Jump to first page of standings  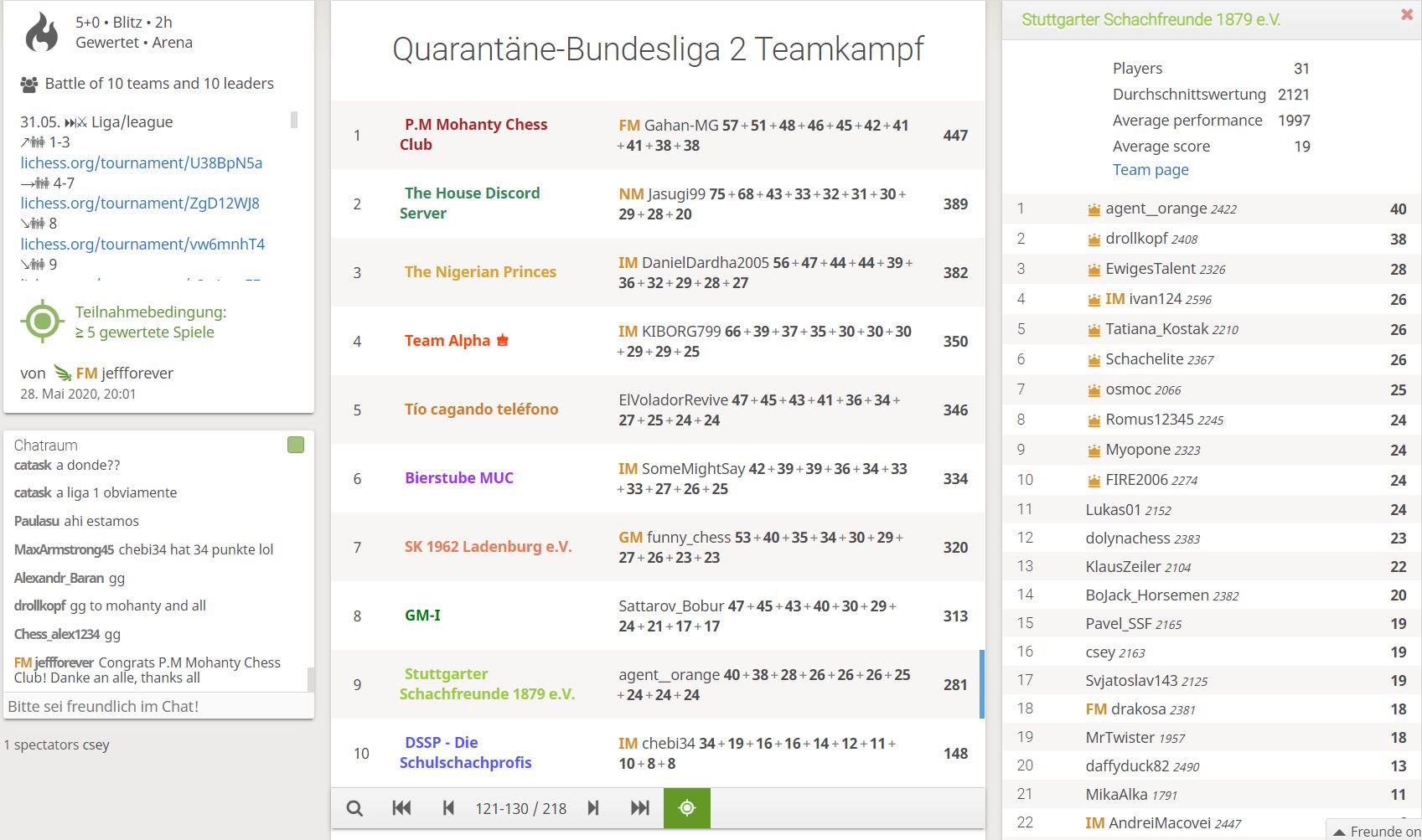(401, 808)
